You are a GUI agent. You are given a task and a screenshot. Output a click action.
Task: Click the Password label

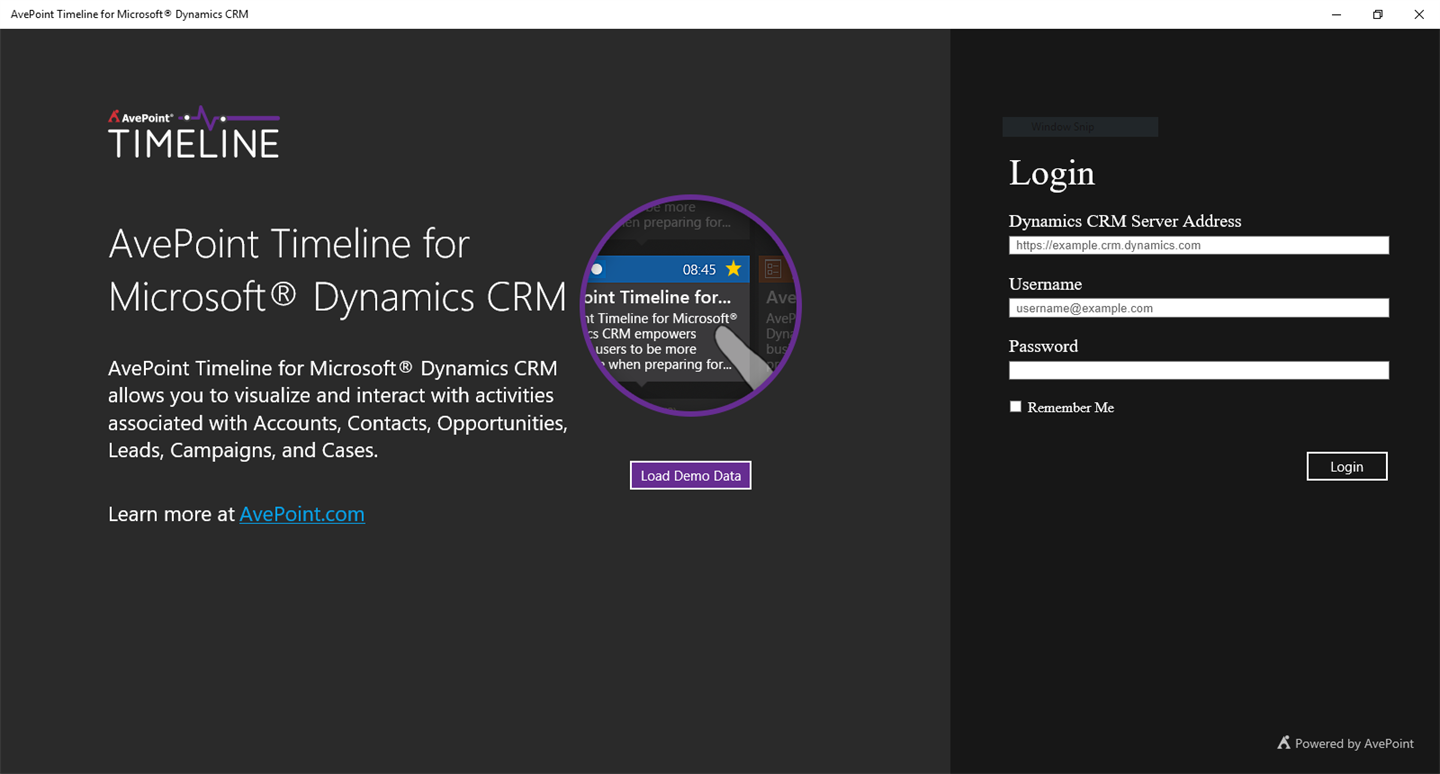tap(1043, 346)
